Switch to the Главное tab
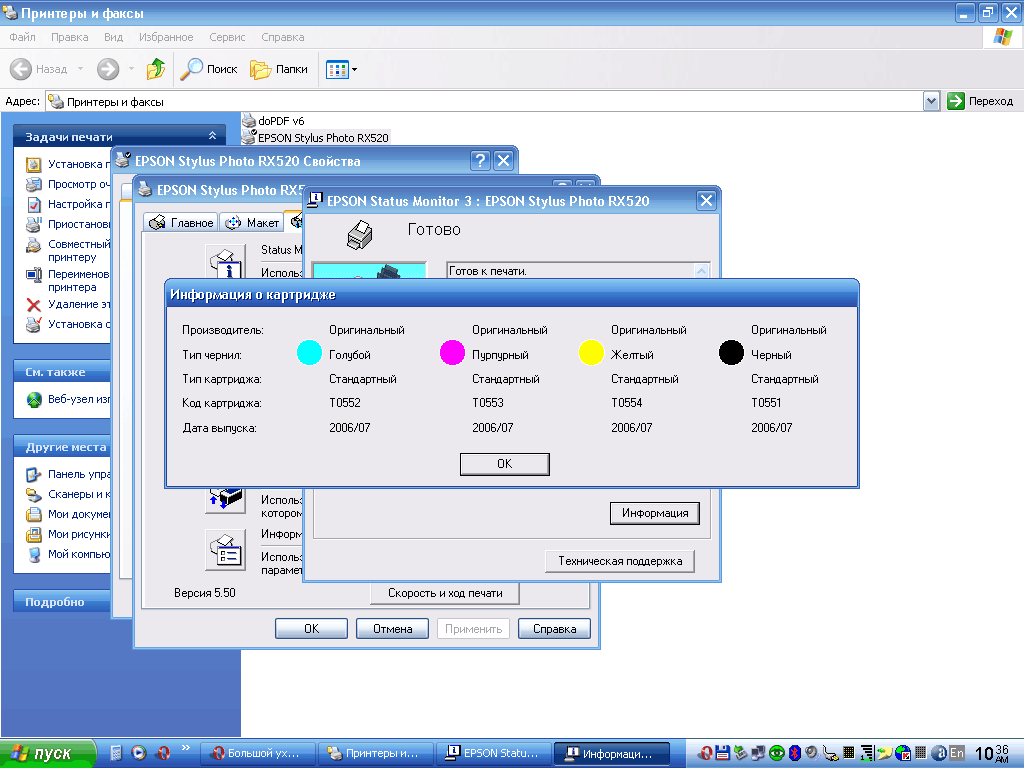This screenshot has height=768, width=1024. [181, 223]
